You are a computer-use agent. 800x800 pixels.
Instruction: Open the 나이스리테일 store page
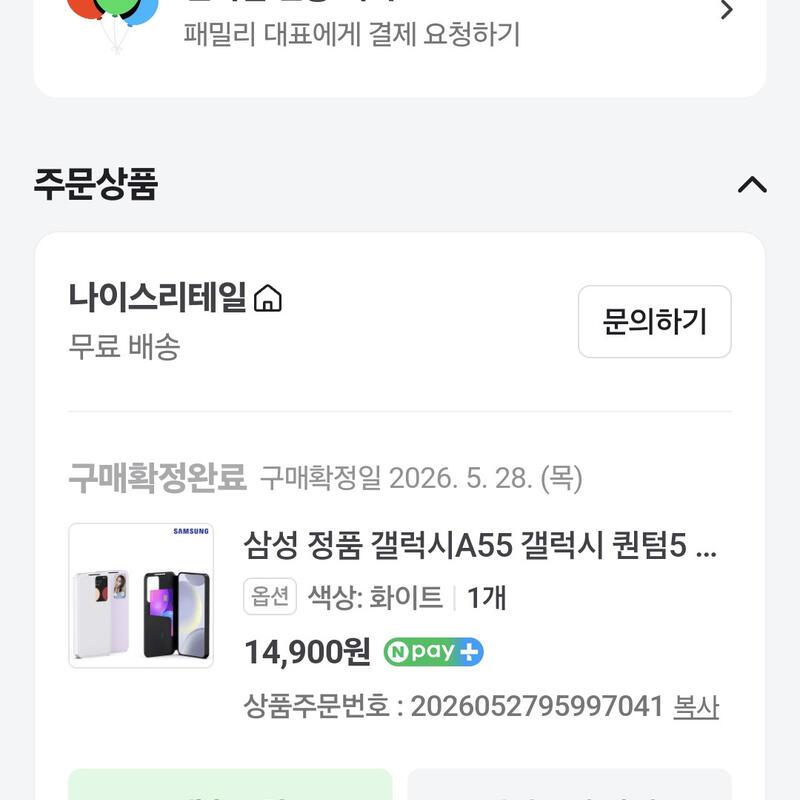(x=158, y=297)
